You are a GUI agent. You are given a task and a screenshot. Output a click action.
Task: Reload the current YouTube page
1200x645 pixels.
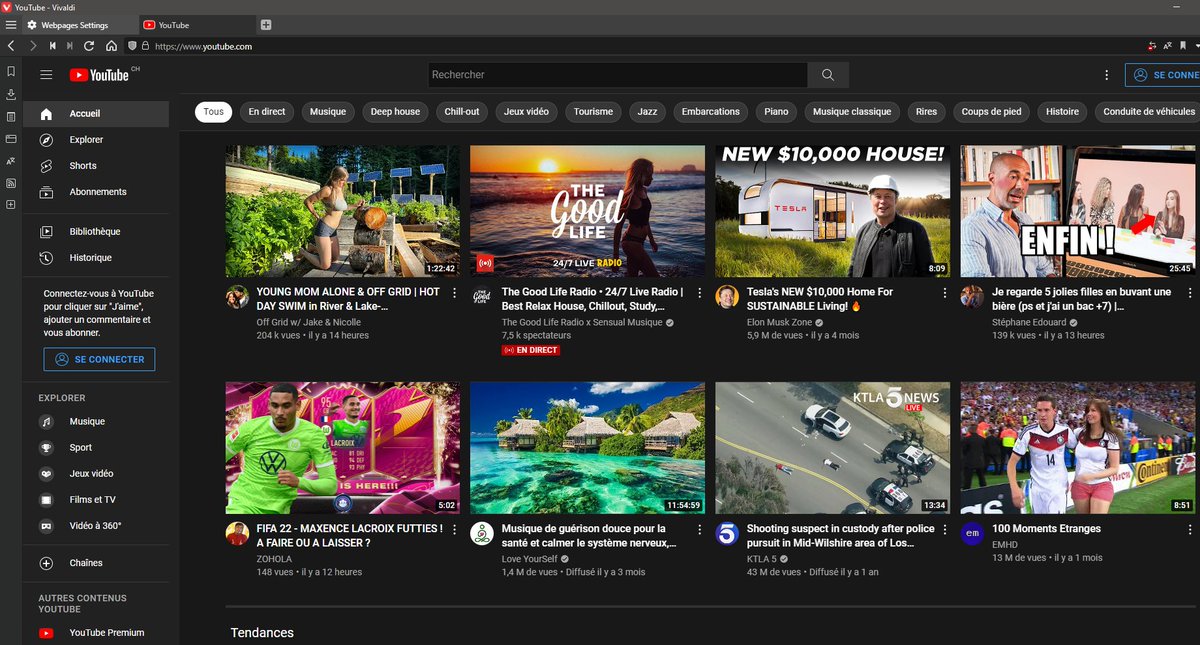[89, 46]
